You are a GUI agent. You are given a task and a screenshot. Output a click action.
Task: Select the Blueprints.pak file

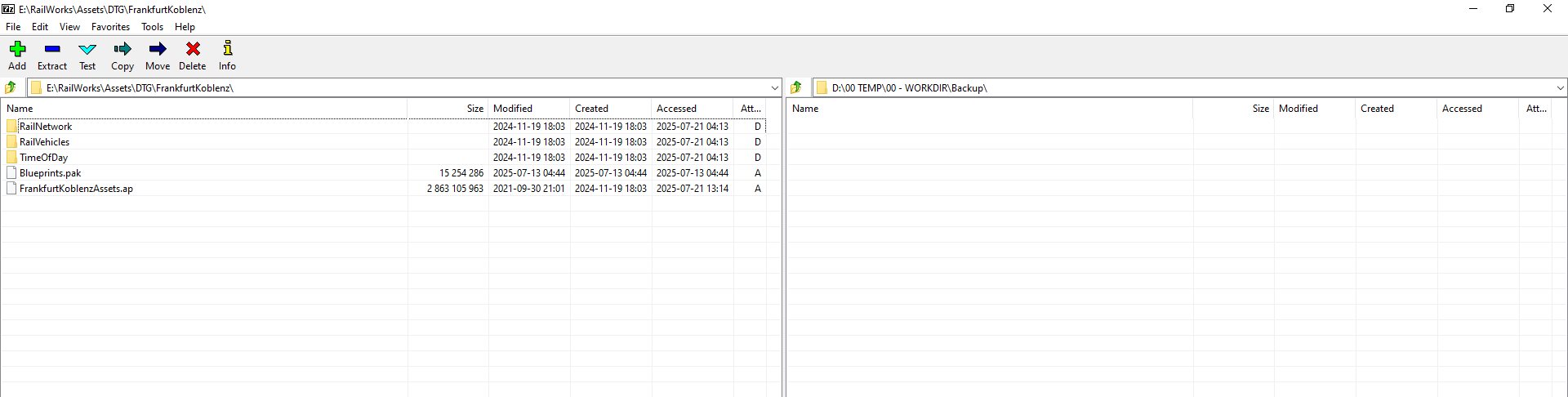[50, 173]
